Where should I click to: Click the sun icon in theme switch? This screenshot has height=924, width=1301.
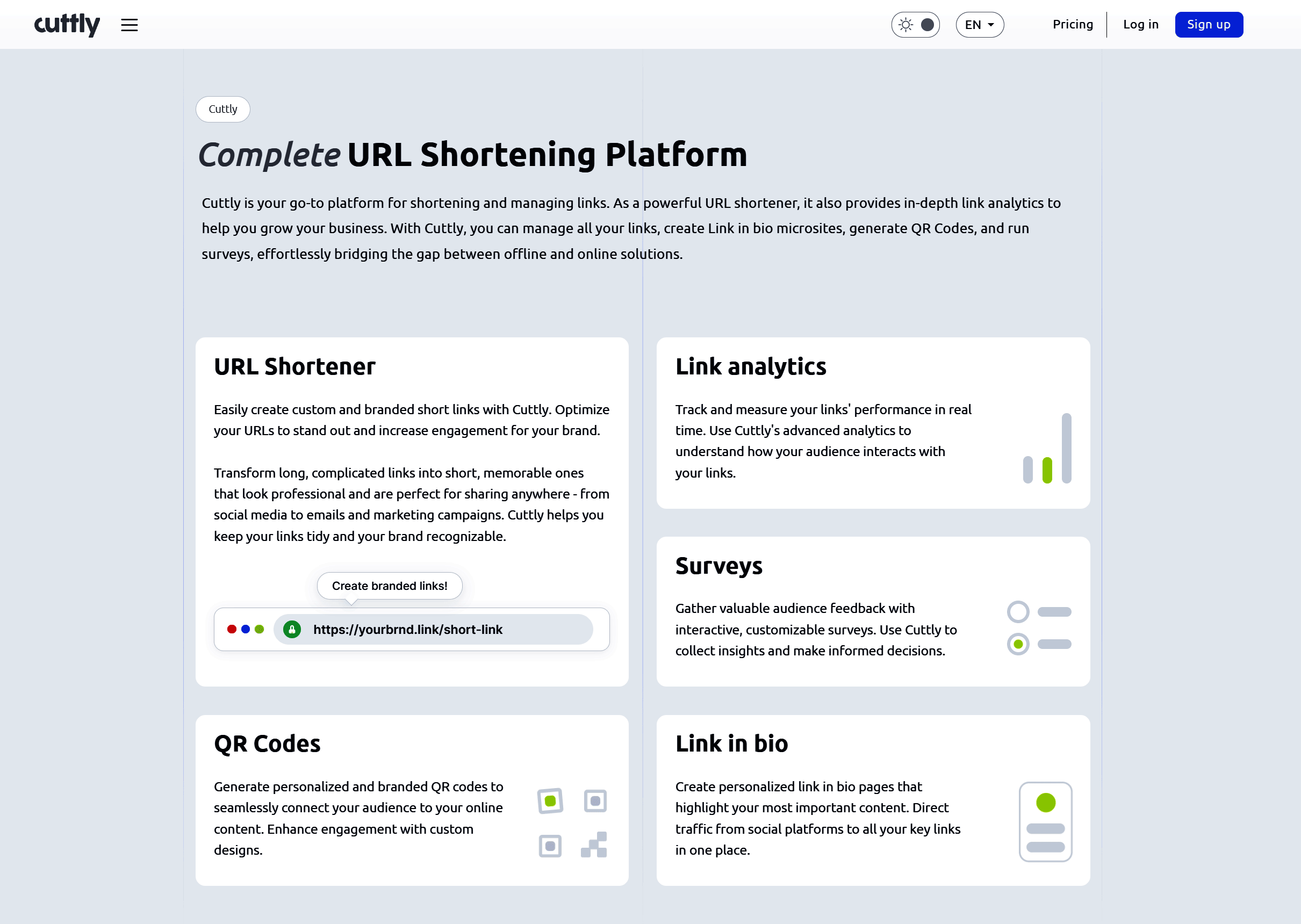(905, 25)
